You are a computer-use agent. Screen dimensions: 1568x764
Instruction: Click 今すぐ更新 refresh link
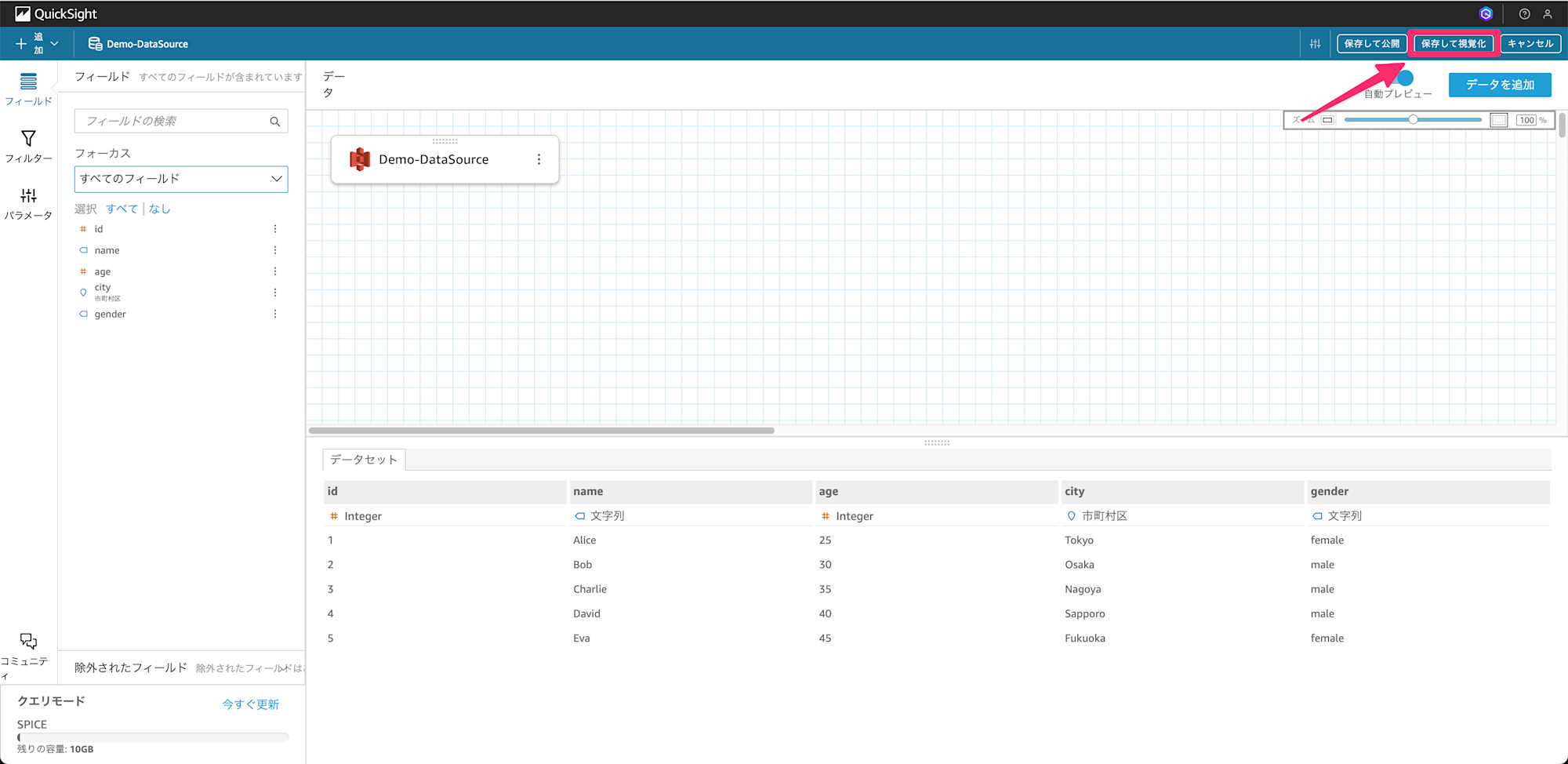250,704
